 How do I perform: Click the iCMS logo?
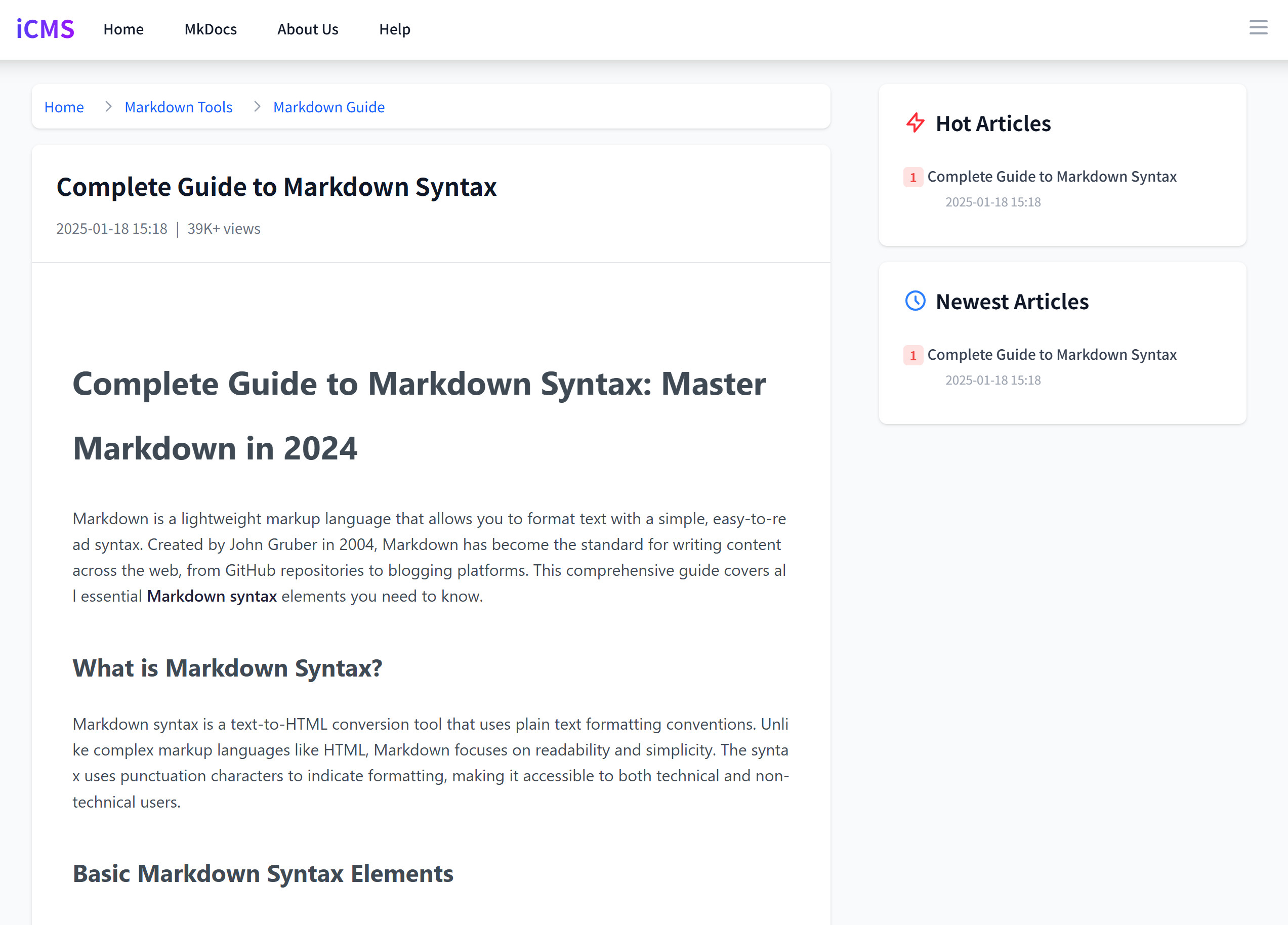46,29
